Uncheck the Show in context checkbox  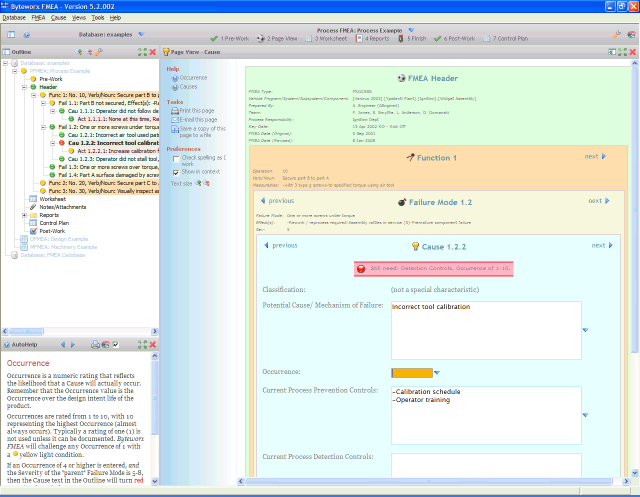[176, 173]
